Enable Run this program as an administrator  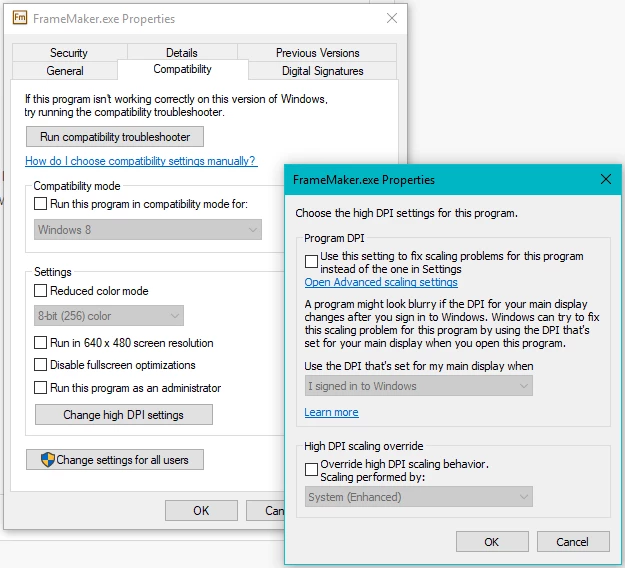tap(40, 387)
